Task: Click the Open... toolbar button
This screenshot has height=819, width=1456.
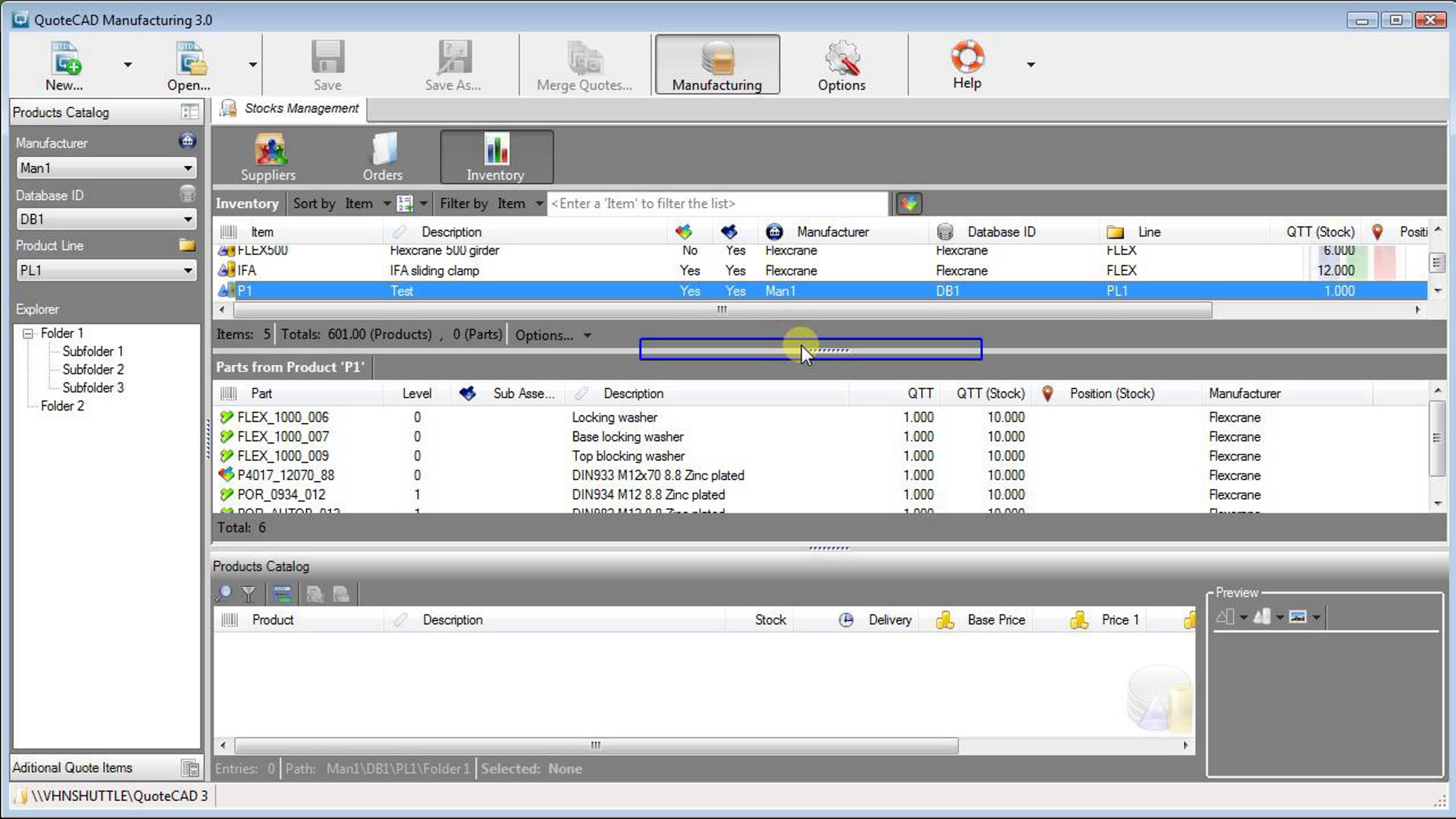Action: tap(189, 65)
